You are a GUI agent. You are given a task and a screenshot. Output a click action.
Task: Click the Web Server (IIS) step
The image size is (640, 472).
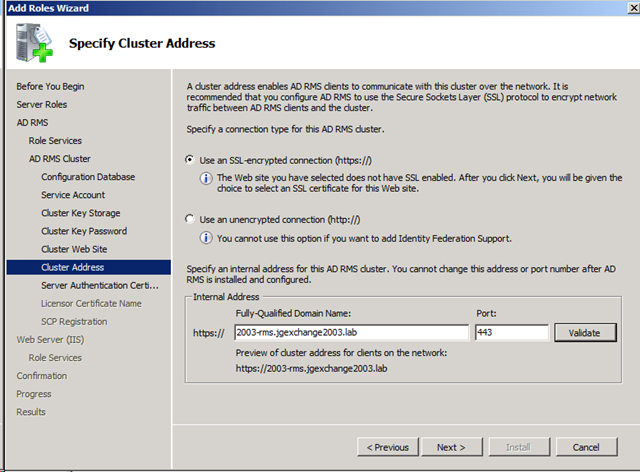coord(50,339)
